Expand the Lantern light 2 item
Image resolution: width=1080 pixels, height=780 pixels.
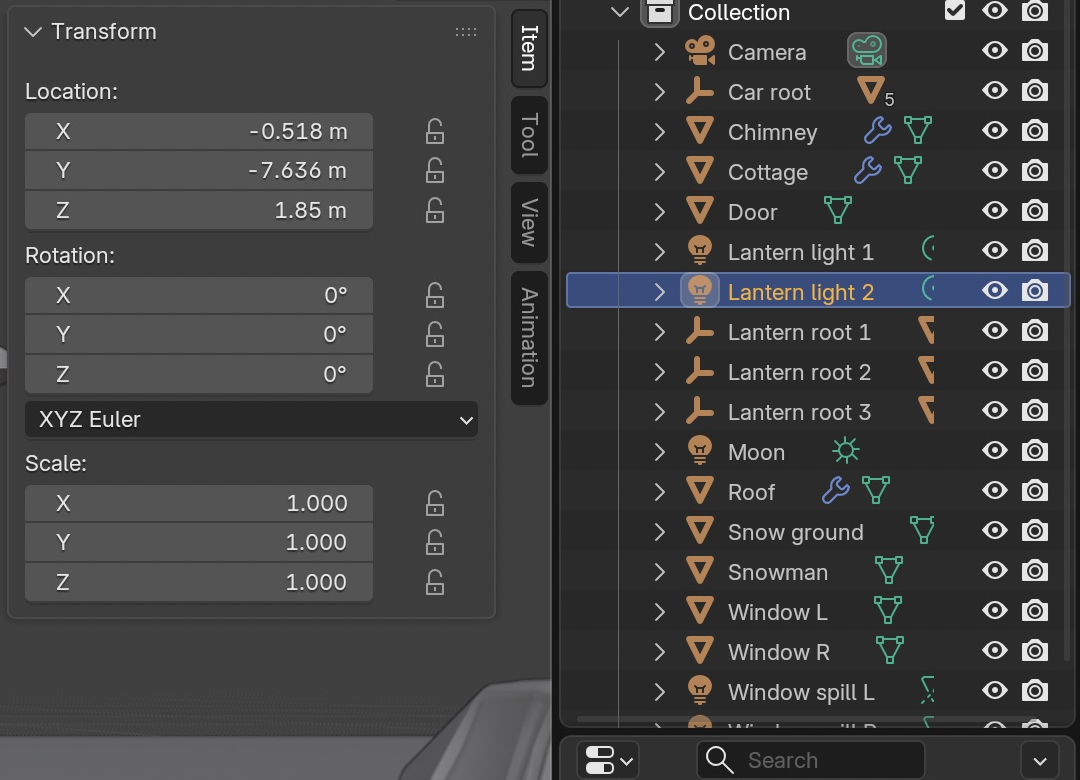(x=659, y=291)
